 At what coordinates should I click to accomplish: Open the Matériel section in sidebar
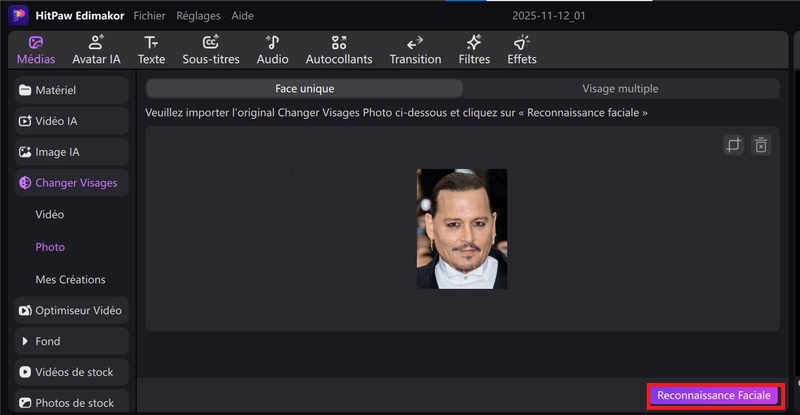(x=72, y=90)
